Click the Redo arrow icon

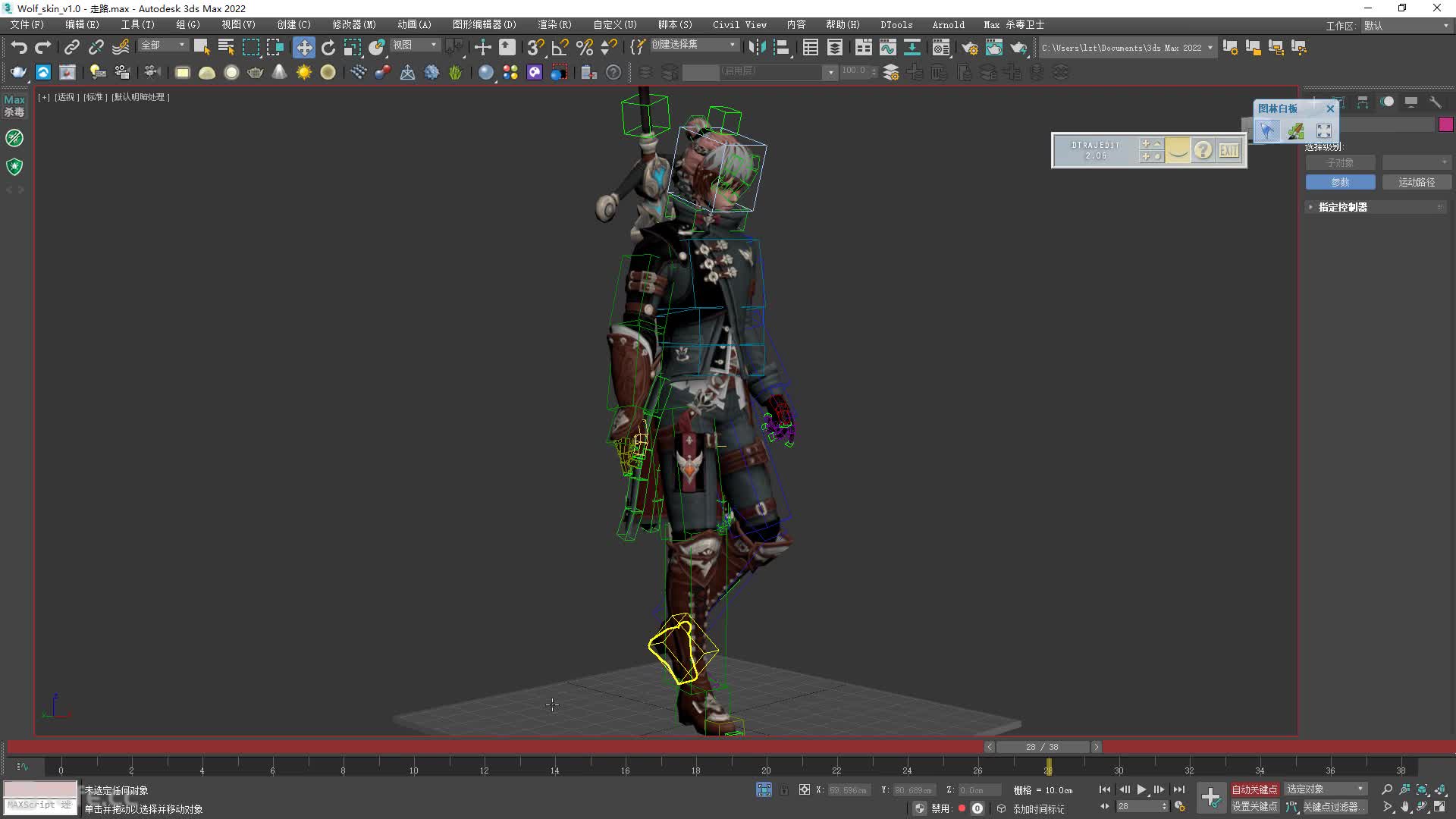pos(43,47)
